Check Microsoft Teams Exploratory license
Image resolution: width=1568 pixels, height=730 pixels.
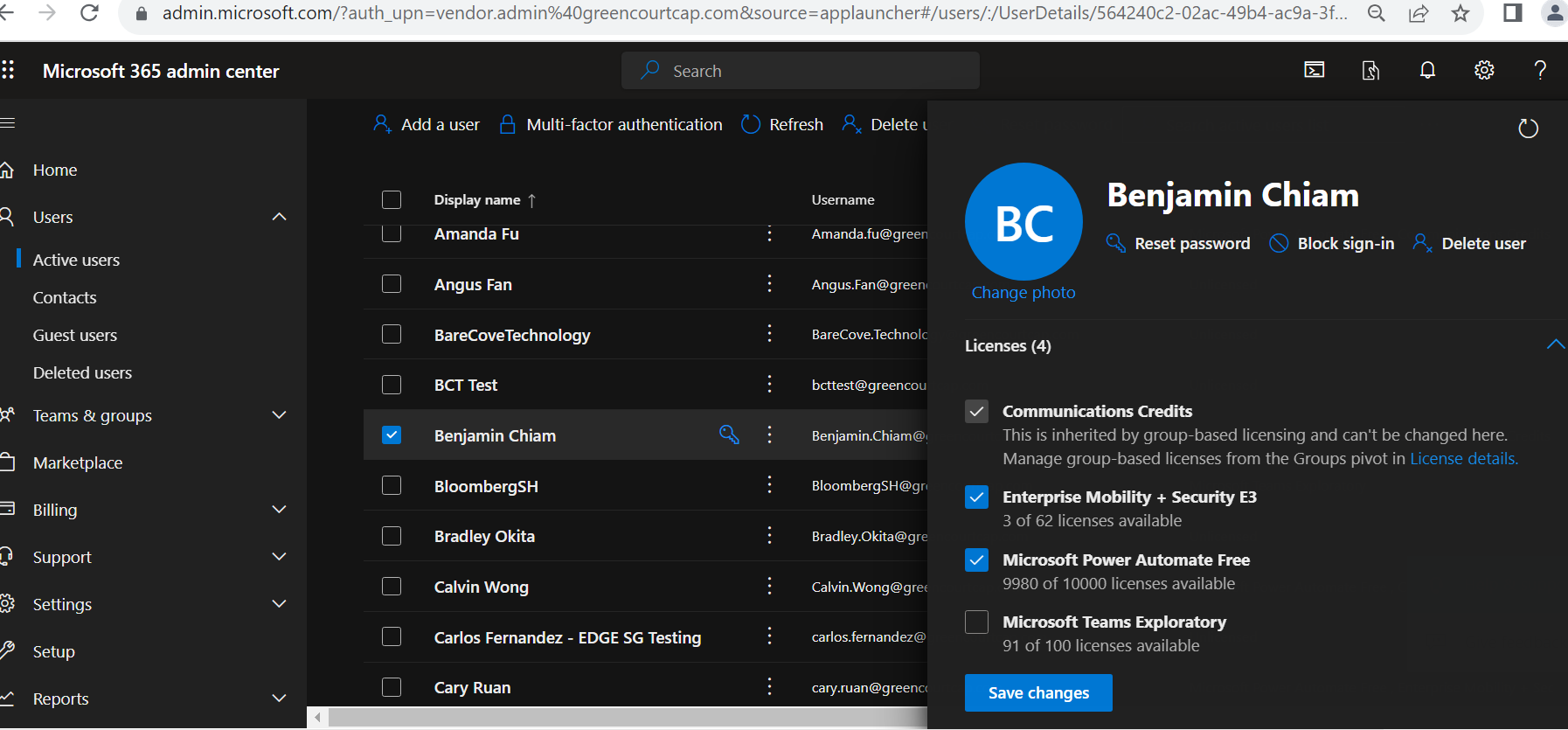click(976, 622)
